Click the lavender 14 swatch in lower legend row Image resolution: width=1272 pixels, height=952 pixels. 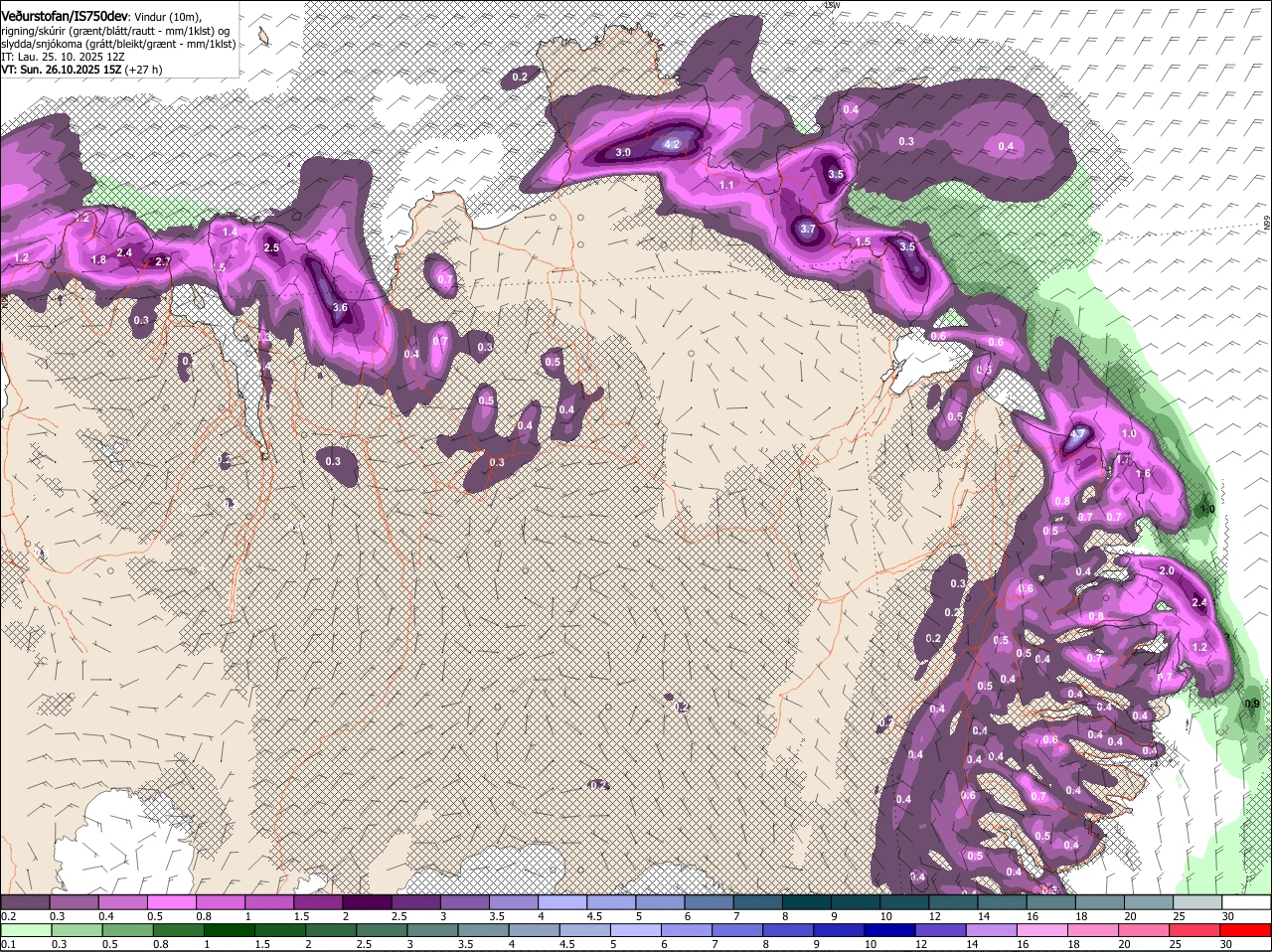[x=994, y=930]
